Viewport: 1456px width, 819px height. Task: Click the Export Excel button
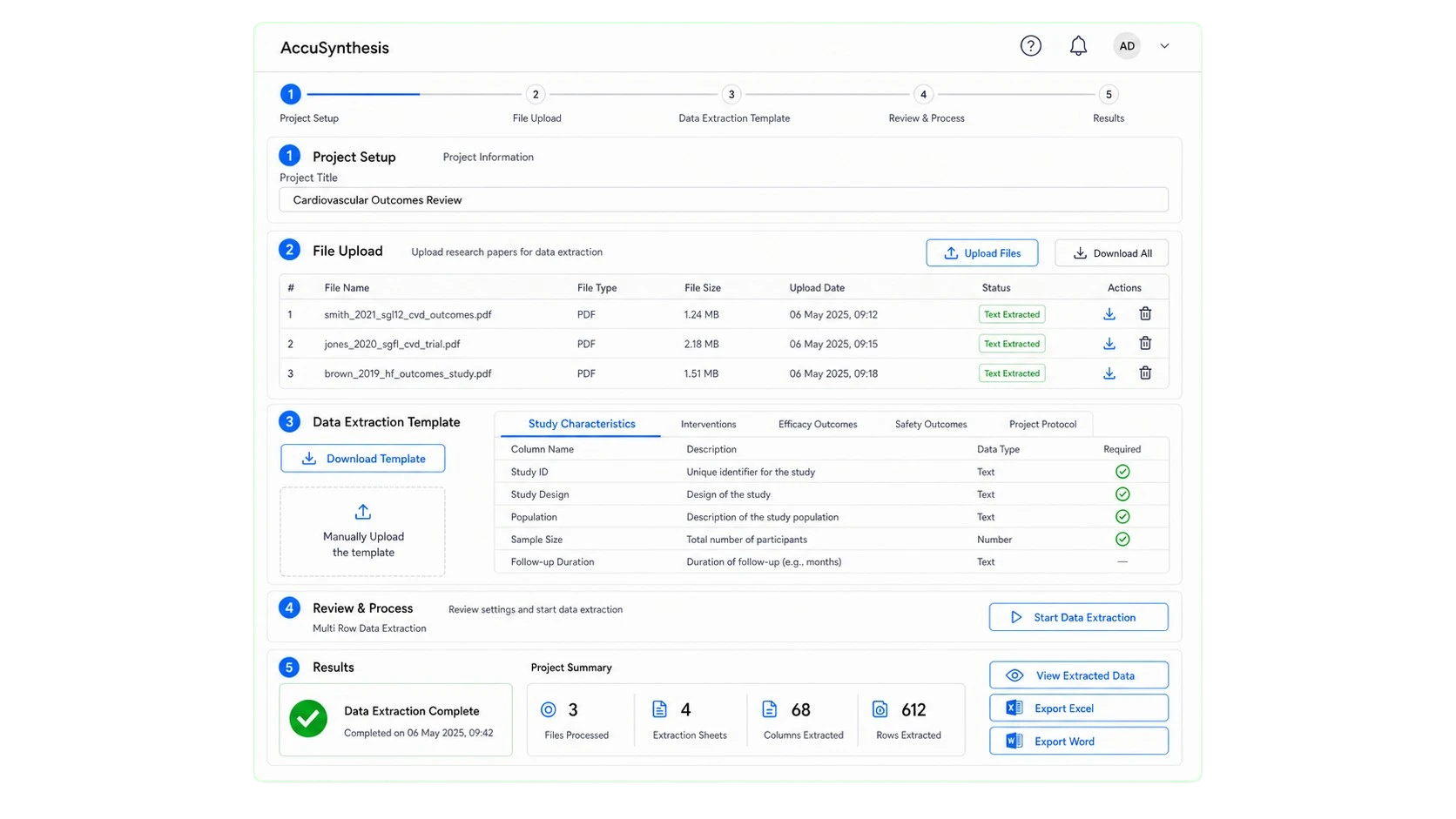click(x=1078, y=708)
